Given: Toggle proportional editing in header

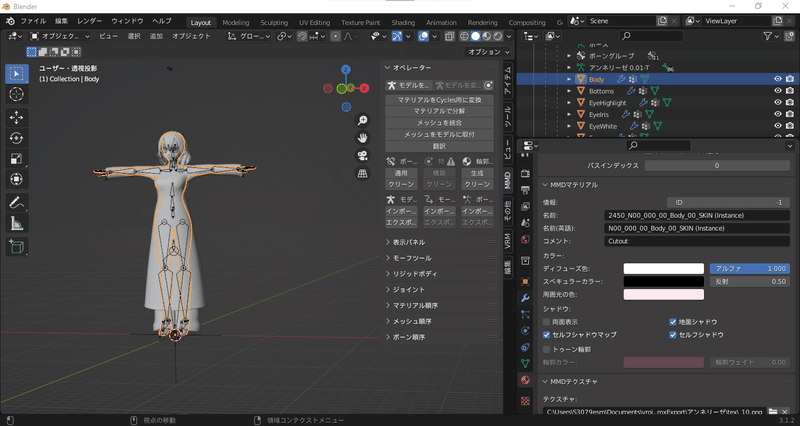Looking at the screenshot, I should click(x=335, y=36).
